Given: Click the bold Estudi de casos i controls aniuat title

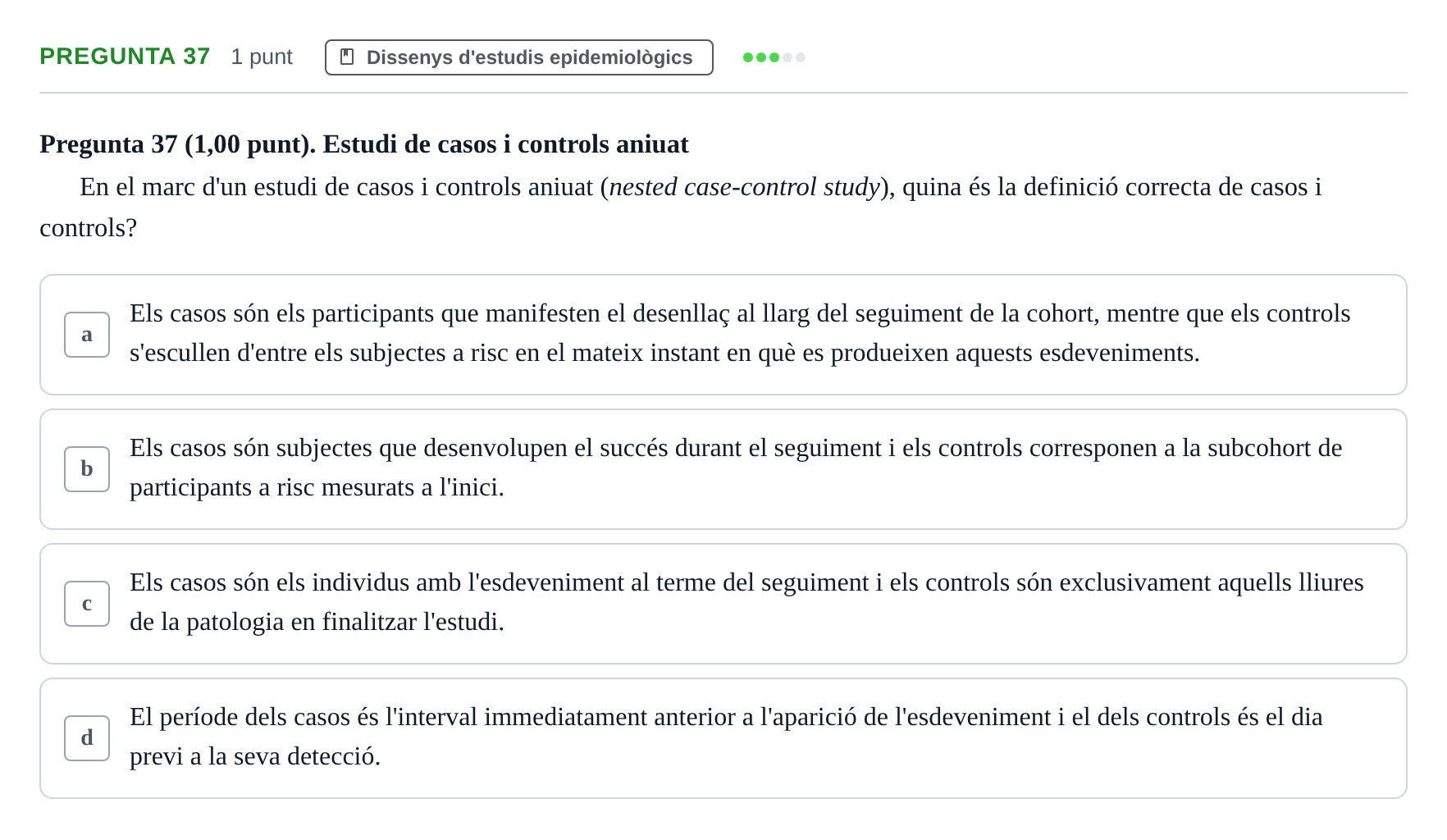Looking at the screenshot, I should pos(505,144).
